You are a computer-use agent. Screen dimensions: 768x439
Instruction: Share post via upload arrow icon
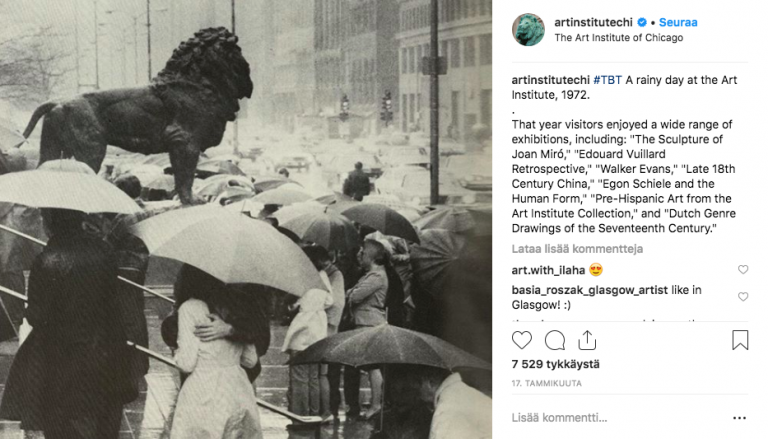587,340
